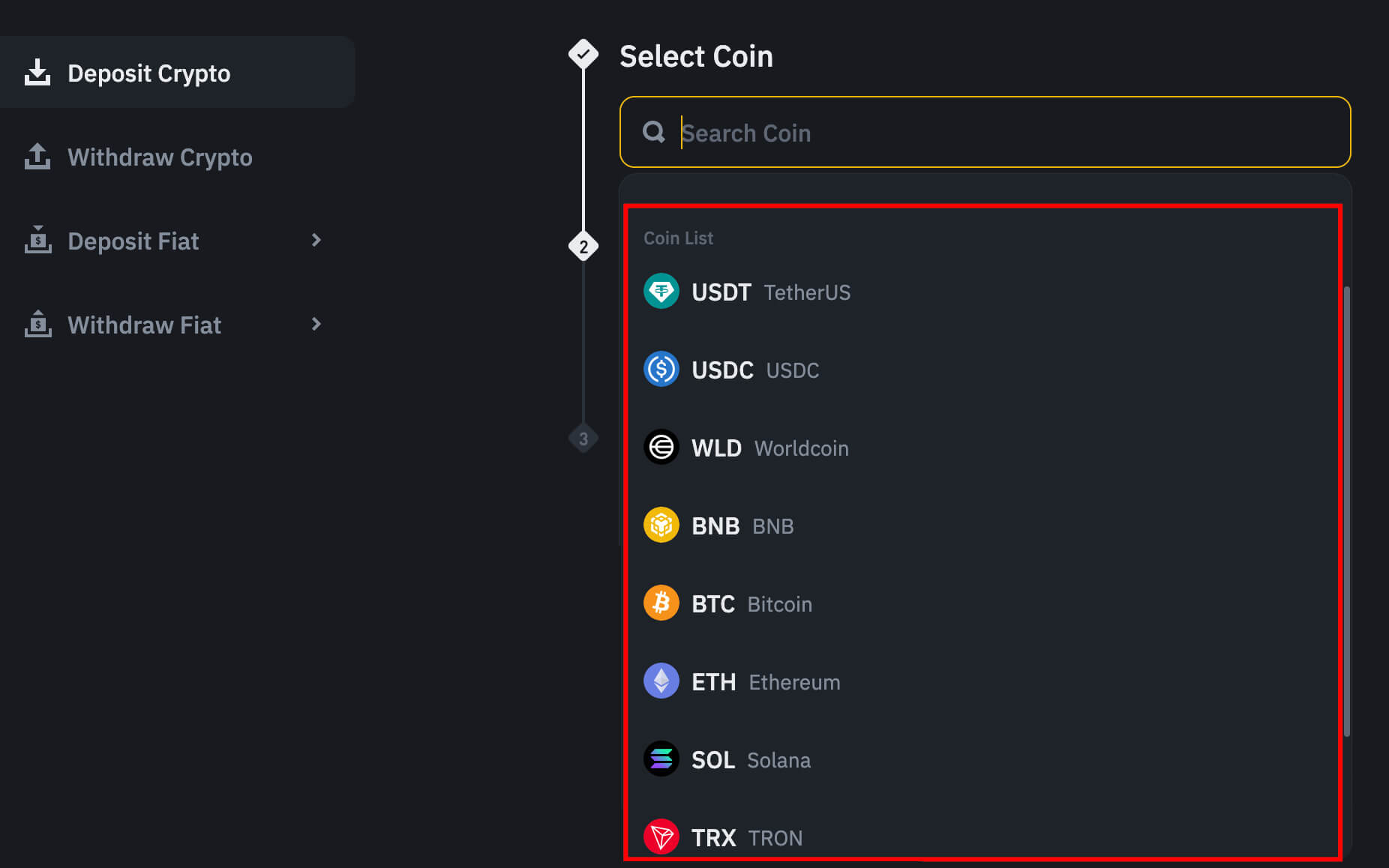Go to Withdraw Crypto
Image resolution: width=1389 pixels, height=868 pixels.
coord(160,157)
